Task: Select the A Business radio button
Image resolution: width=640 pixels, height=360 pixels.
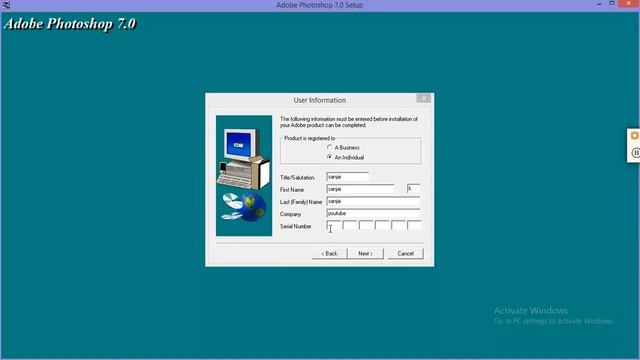Action: [330, 147]
